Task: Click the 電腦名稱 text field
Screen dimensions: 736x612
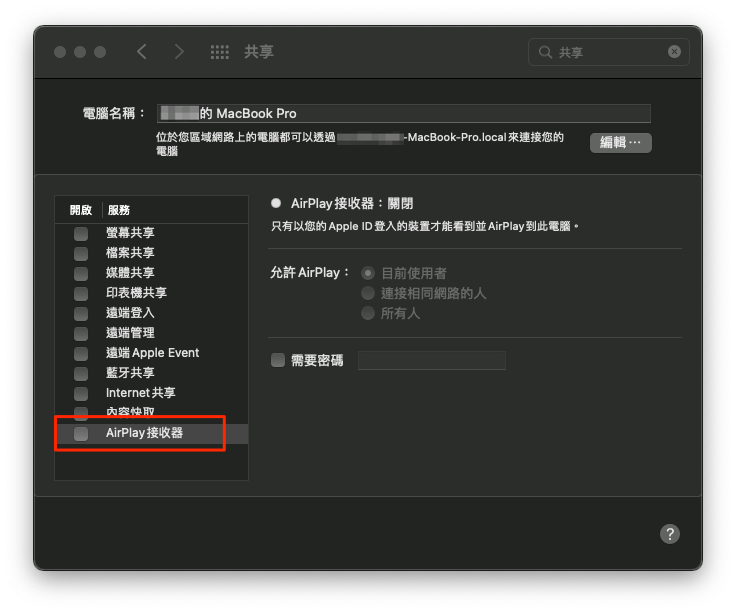Action: (x=403, y=113)
